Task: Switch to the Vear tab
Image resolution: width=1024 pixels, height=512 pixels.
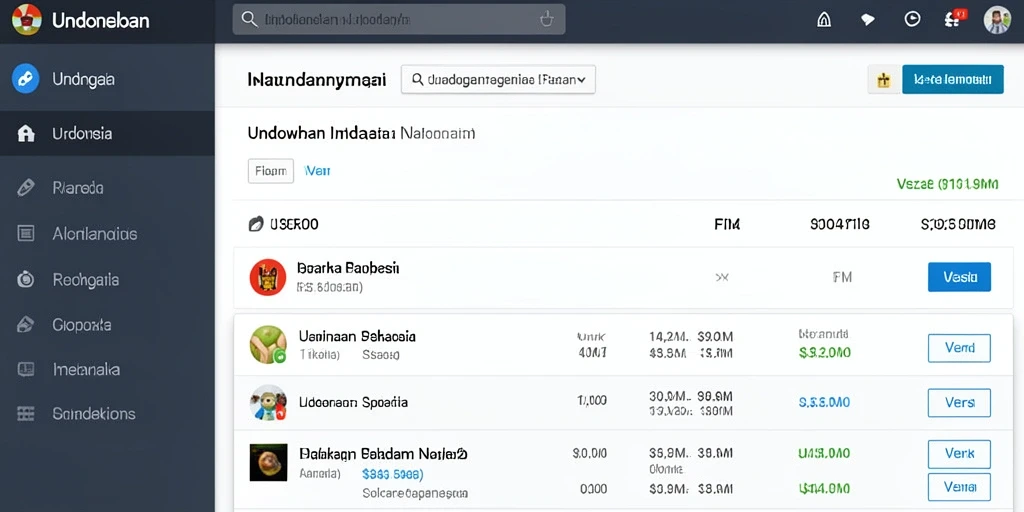Action: click(x=317, y=171)
